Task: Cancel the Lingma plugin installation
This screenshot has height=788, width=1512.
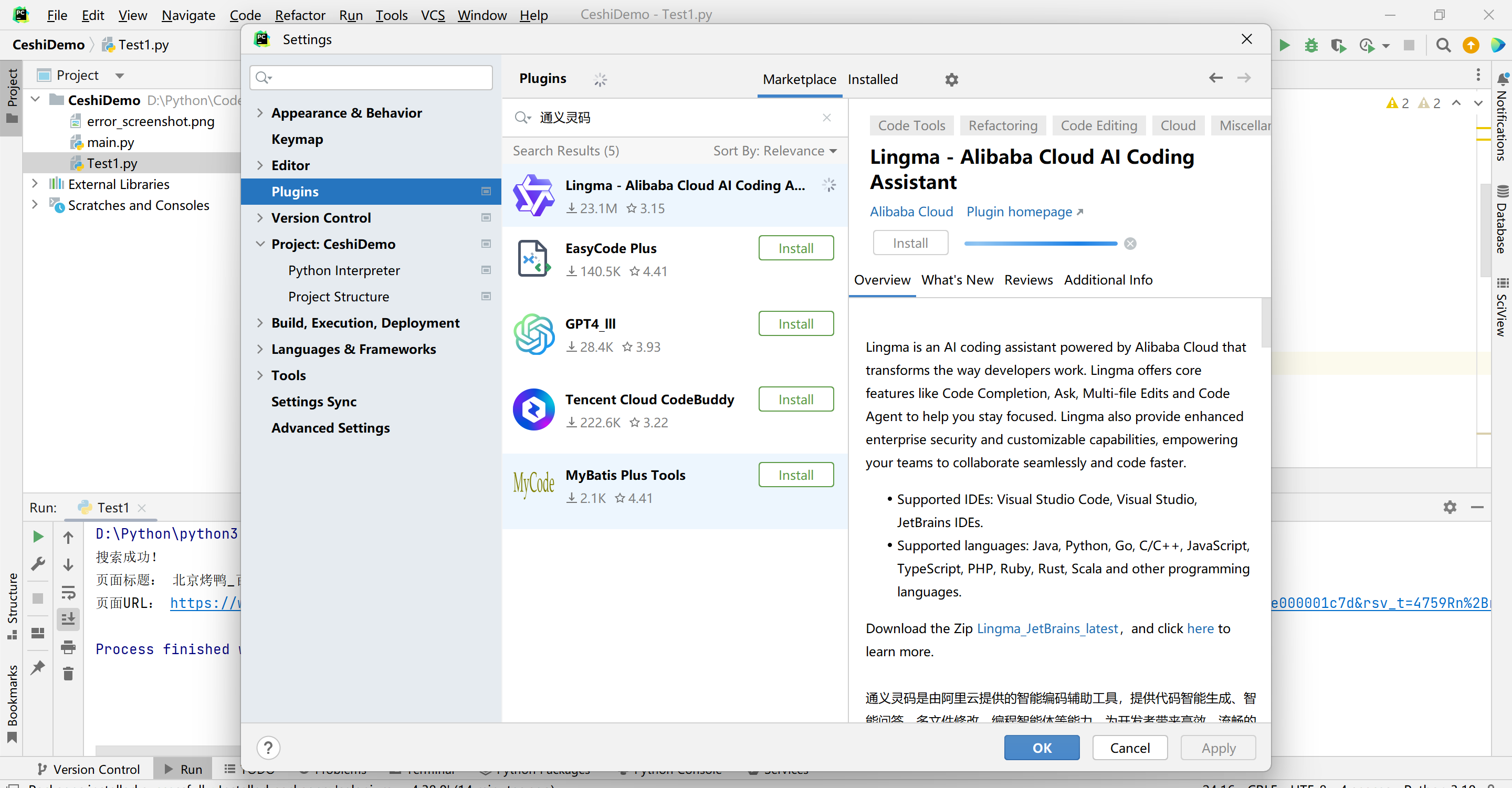Action: click(x=1130, y=244)
